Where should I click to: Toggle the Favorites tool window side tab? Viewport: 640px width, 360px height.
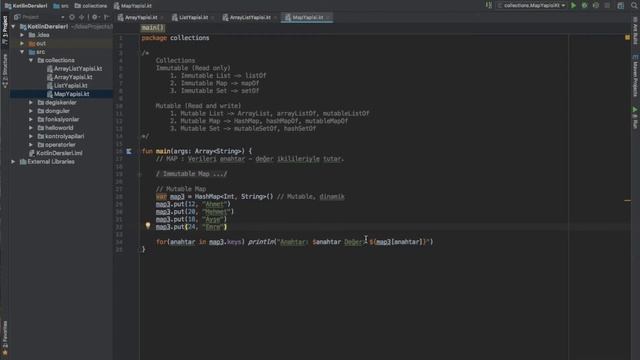[x=5, y=338]
